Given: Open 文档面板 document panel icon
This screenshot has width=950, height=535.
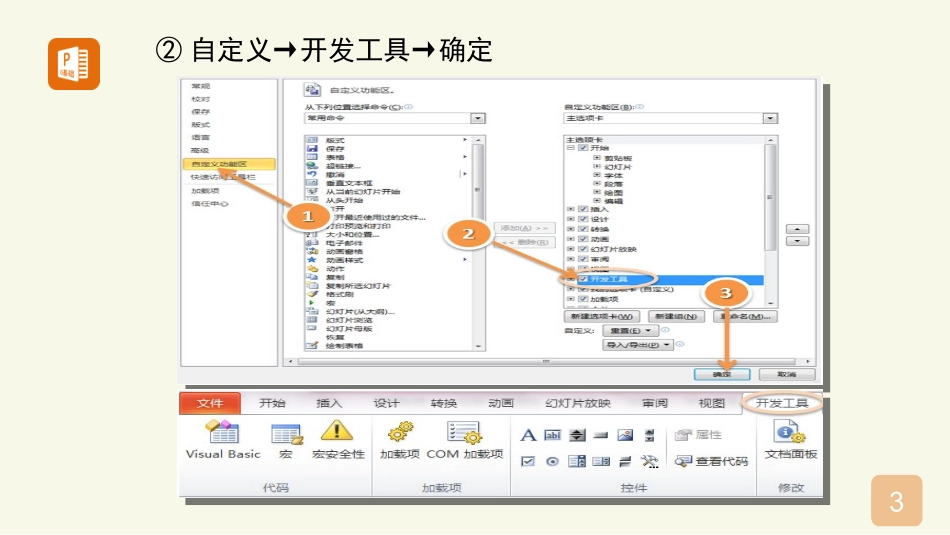Looking at the screenshot, I should click(790, 433).
